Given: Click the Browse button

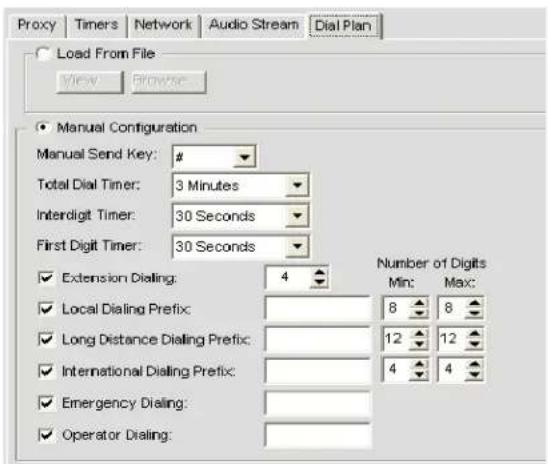Looking at the screenshot, I should tap(169, 82).
